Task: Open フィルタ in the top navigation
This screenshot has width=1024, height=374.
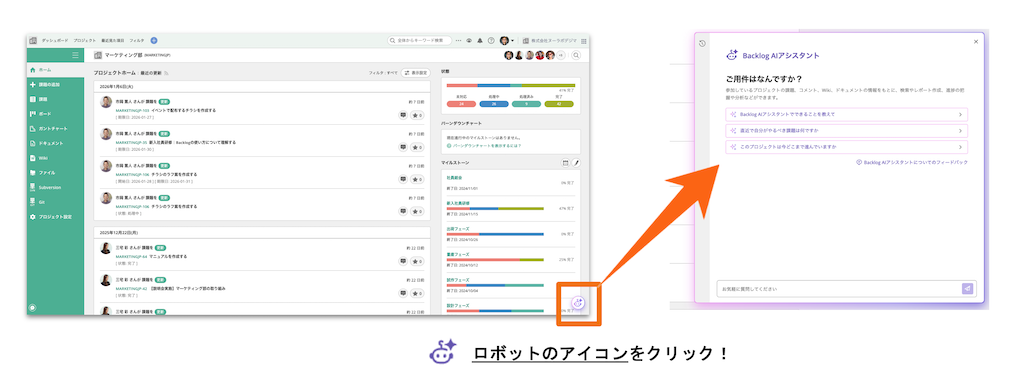Action: pyautogui.click(x=137, y=40)
